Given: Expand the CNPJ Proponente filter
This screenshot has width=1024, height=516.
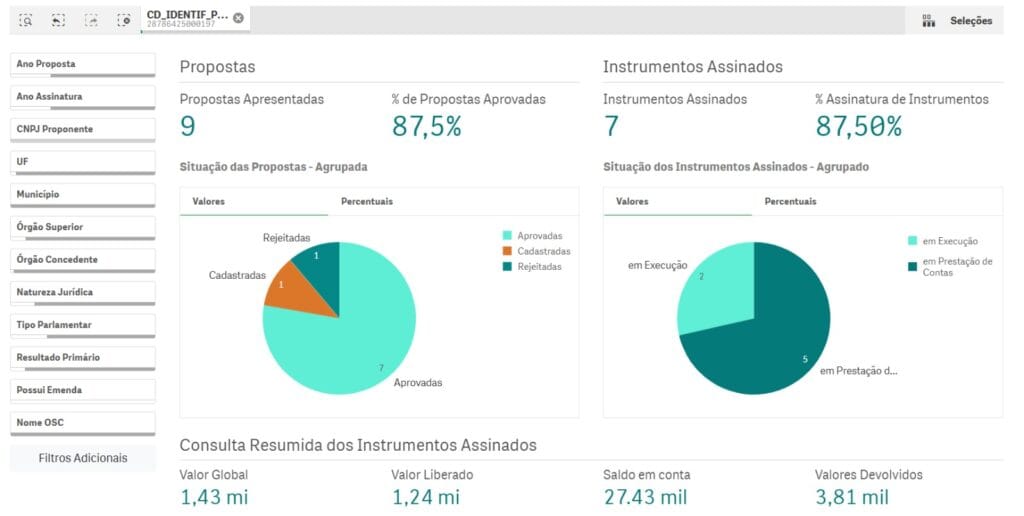Looking at the screenshot, I should point(82,130).
